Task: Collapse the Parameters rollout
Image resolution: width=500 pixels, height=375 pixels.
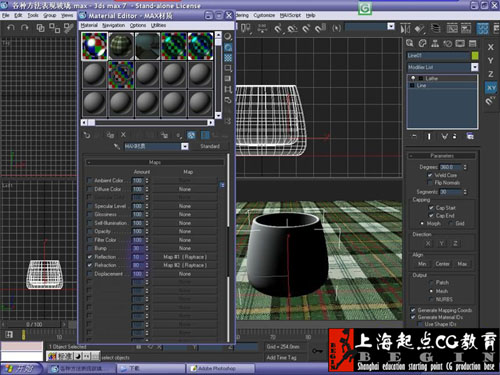Action: 442,156
